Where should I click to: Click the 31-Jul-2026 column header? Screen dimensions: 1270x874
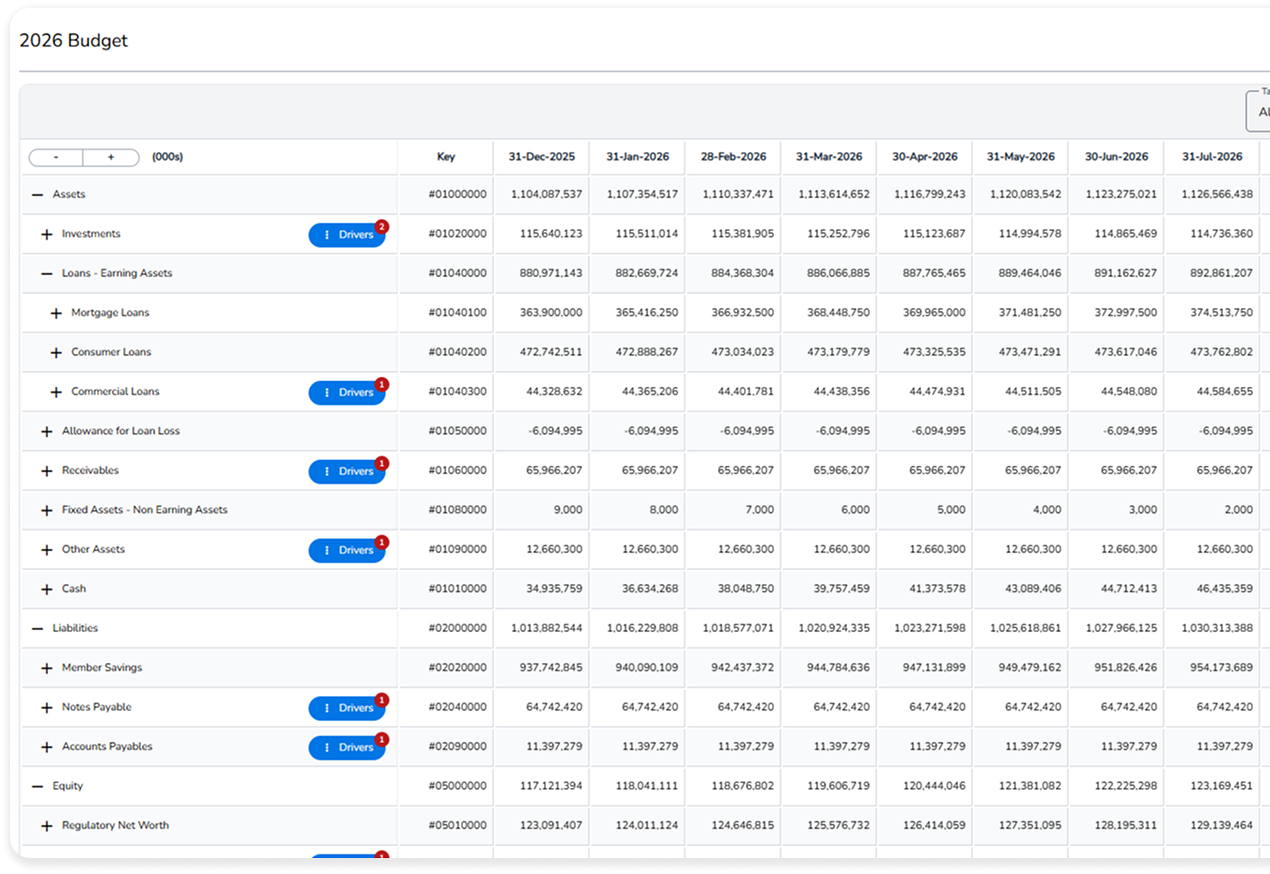tap(1212, 157)
